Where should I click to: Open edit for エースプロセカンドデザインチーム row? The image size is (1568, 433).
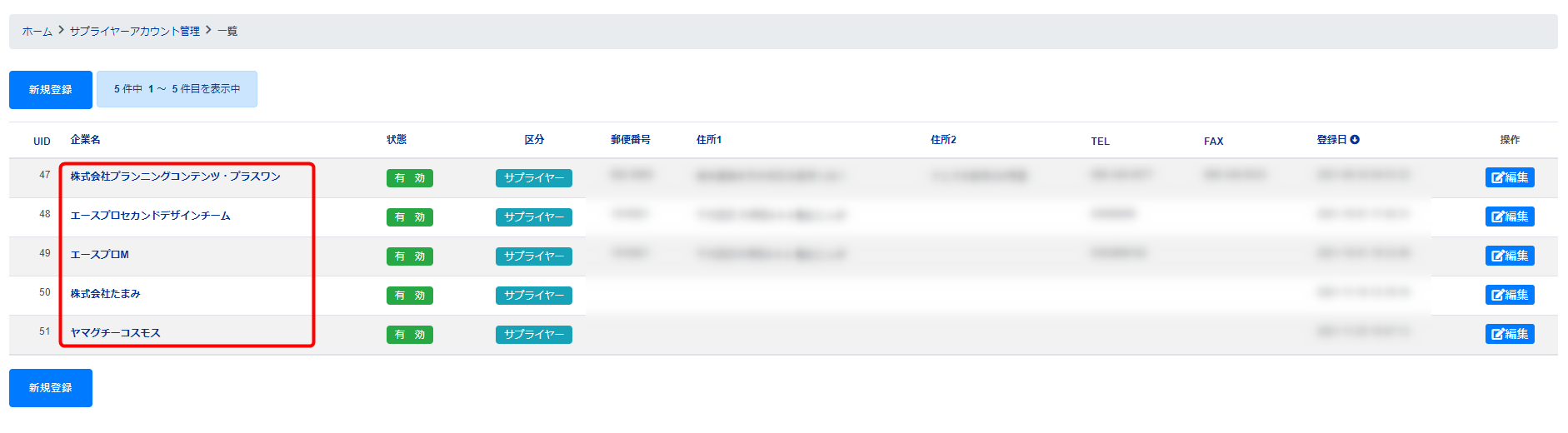[1509, 216]
